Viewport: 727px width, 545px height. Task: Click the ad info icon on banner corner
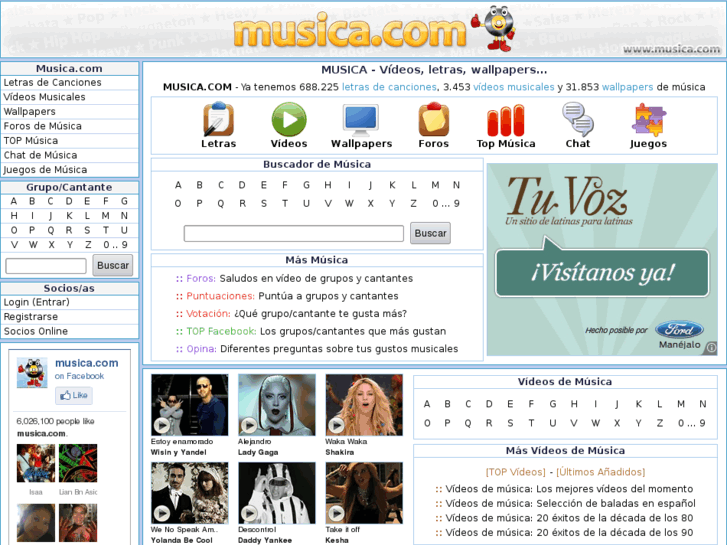tap(712, 347)
